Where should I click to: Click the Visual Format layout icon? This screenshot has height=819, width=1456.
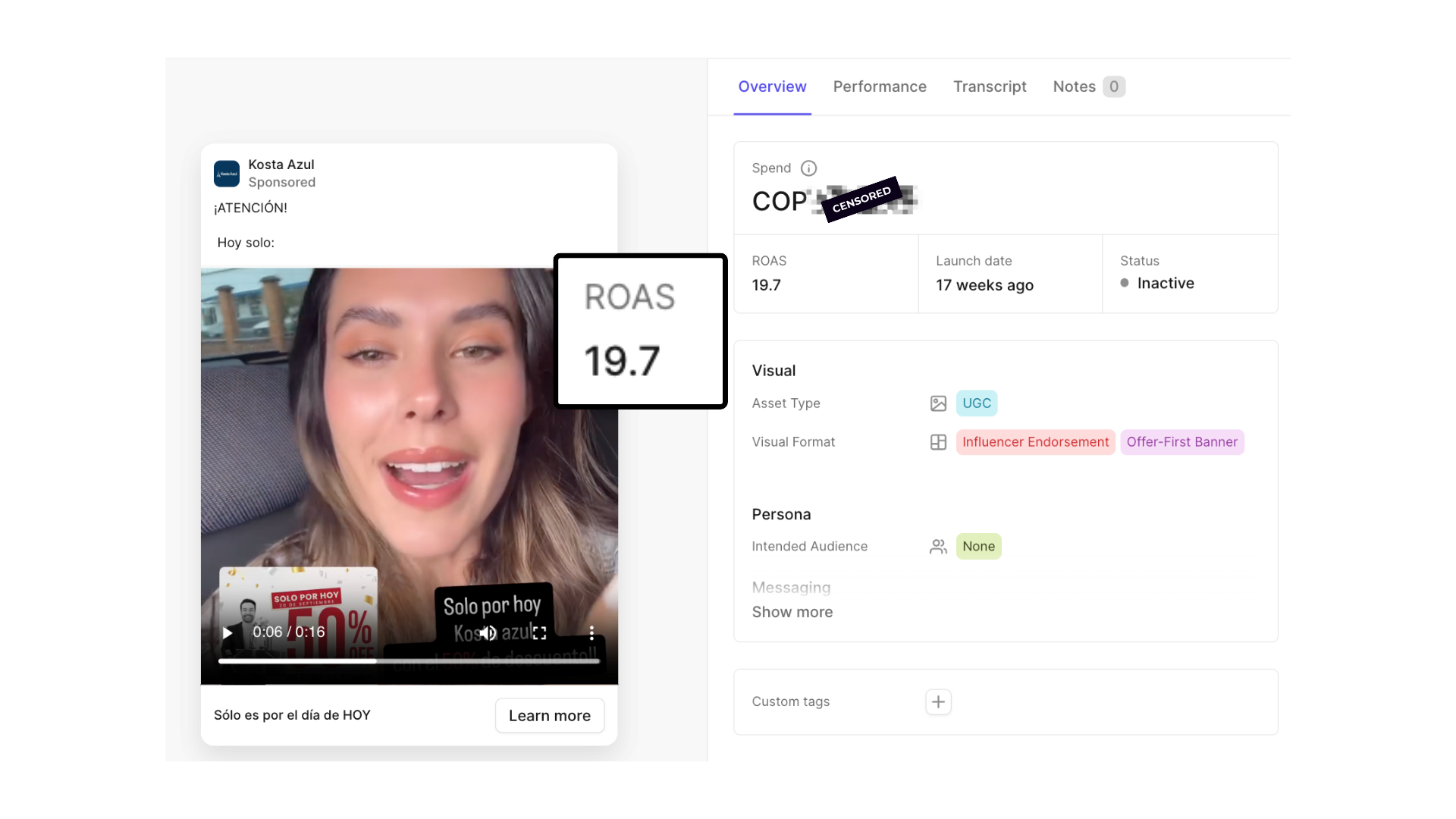(938, 442)
